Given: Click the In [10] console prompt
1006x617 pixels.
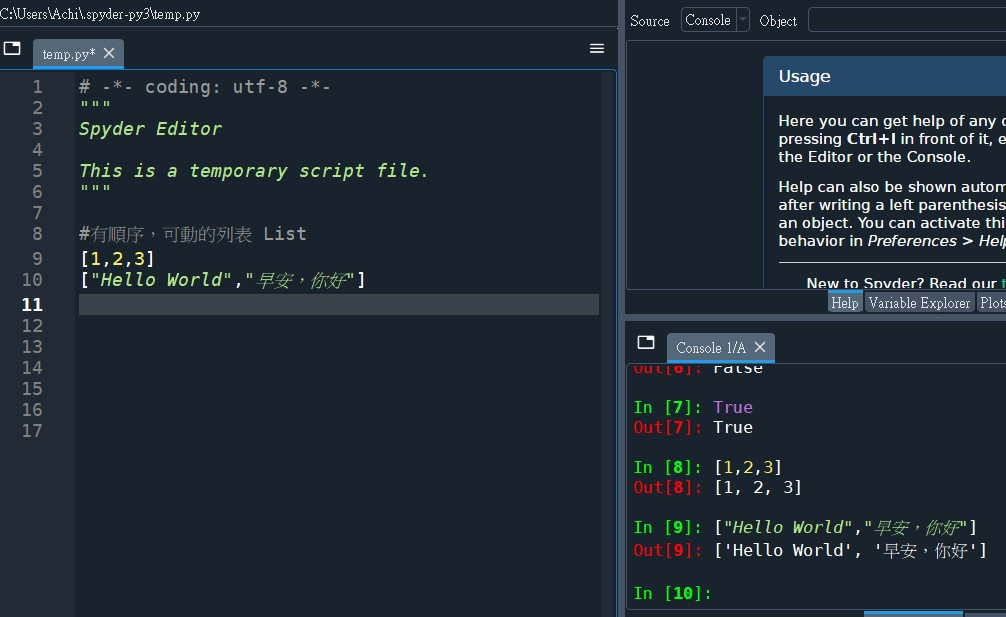Looking at the screenshot, I should [x=672, y=593].
